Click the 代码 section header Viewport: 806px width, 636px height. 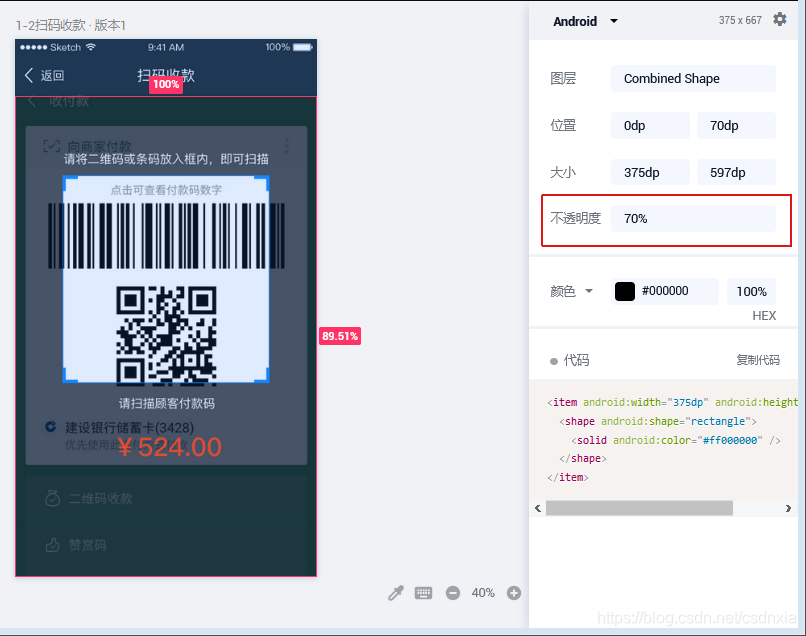click(570, 360)
